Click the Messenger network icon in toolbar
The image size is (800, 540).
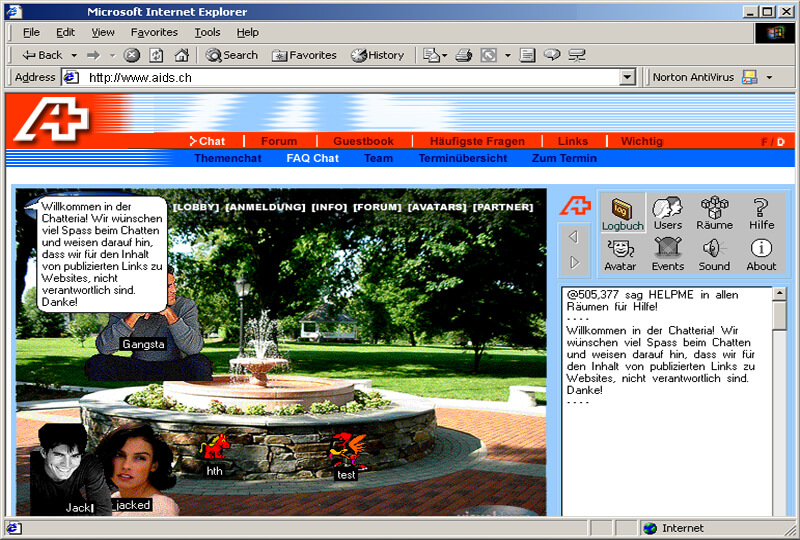[x=577, y=55]
